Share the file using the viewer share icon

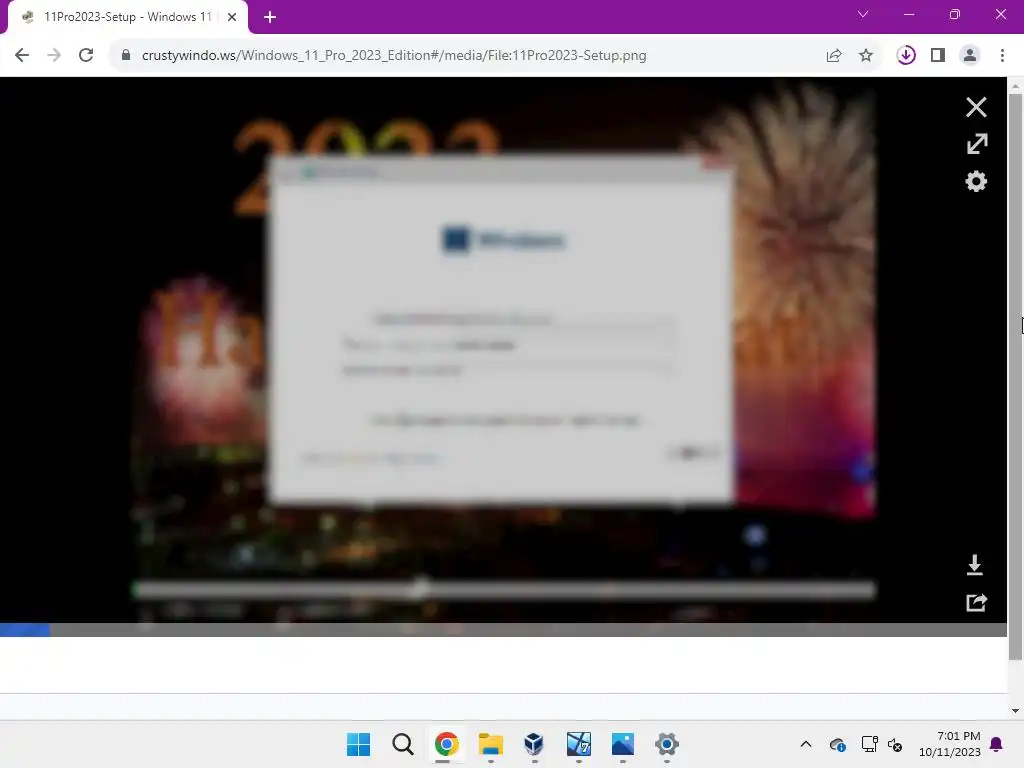pyautogui.click(x=976, y=602)
